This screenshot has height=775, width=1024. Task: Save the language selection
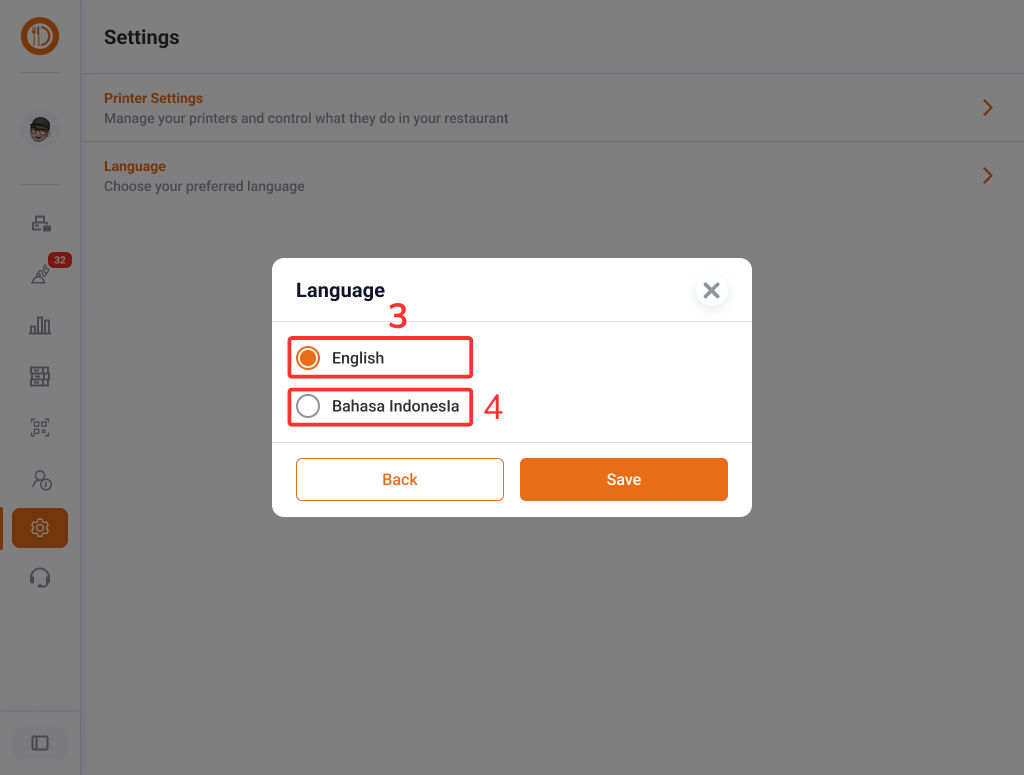[623, 479]
